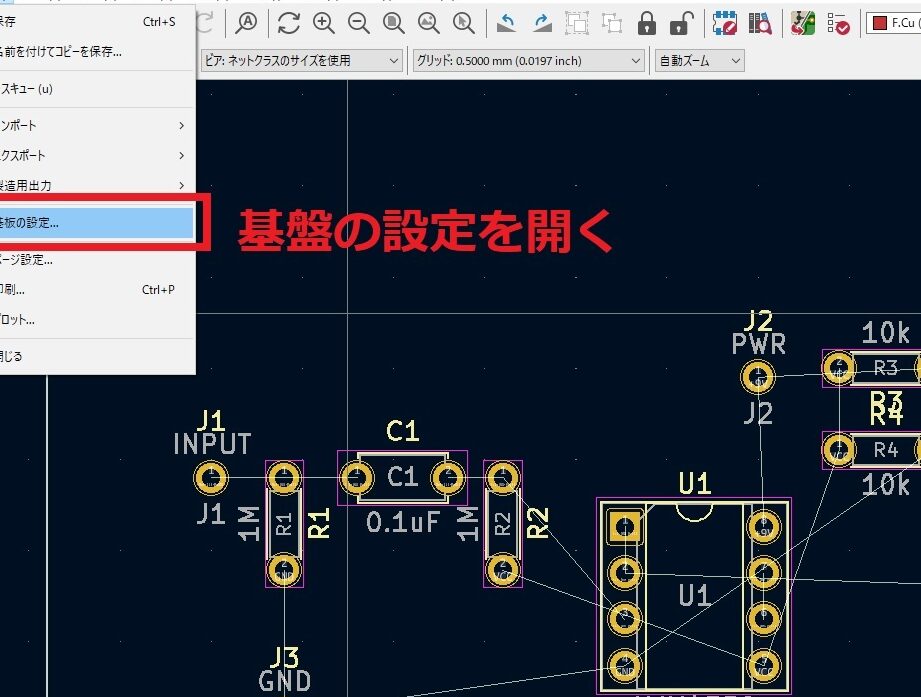Rotate selection clockwise
921x697 pixels.
542,22
